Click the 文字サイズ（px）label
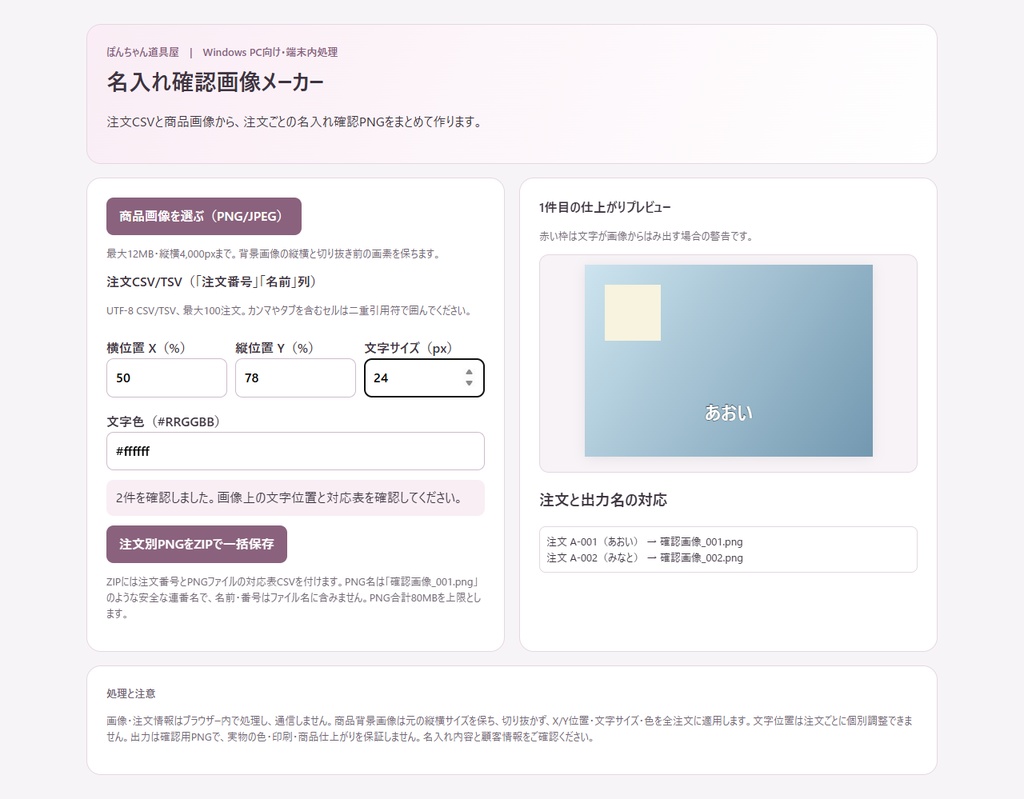The image size is (1024, 799). [x=409, y=348]
